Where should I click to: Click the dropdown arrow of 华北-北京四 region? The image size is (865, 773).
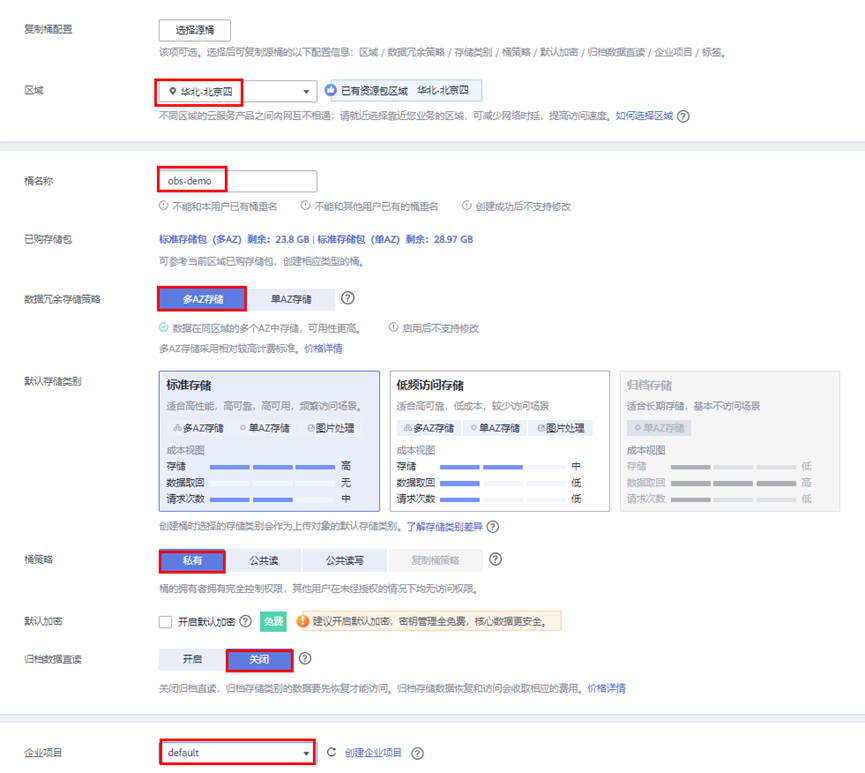(306, 92)
